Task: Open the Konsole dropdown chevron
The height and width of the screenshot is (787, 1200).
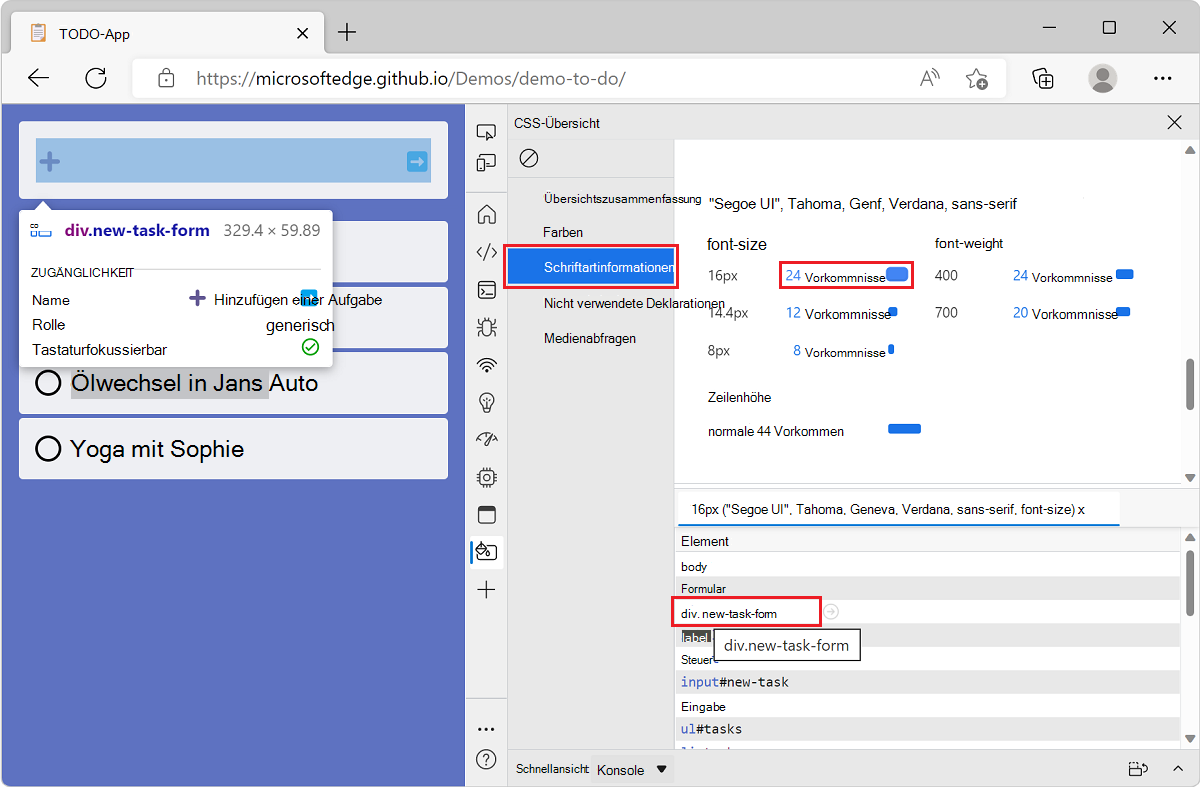Action: tap(661, 769)
